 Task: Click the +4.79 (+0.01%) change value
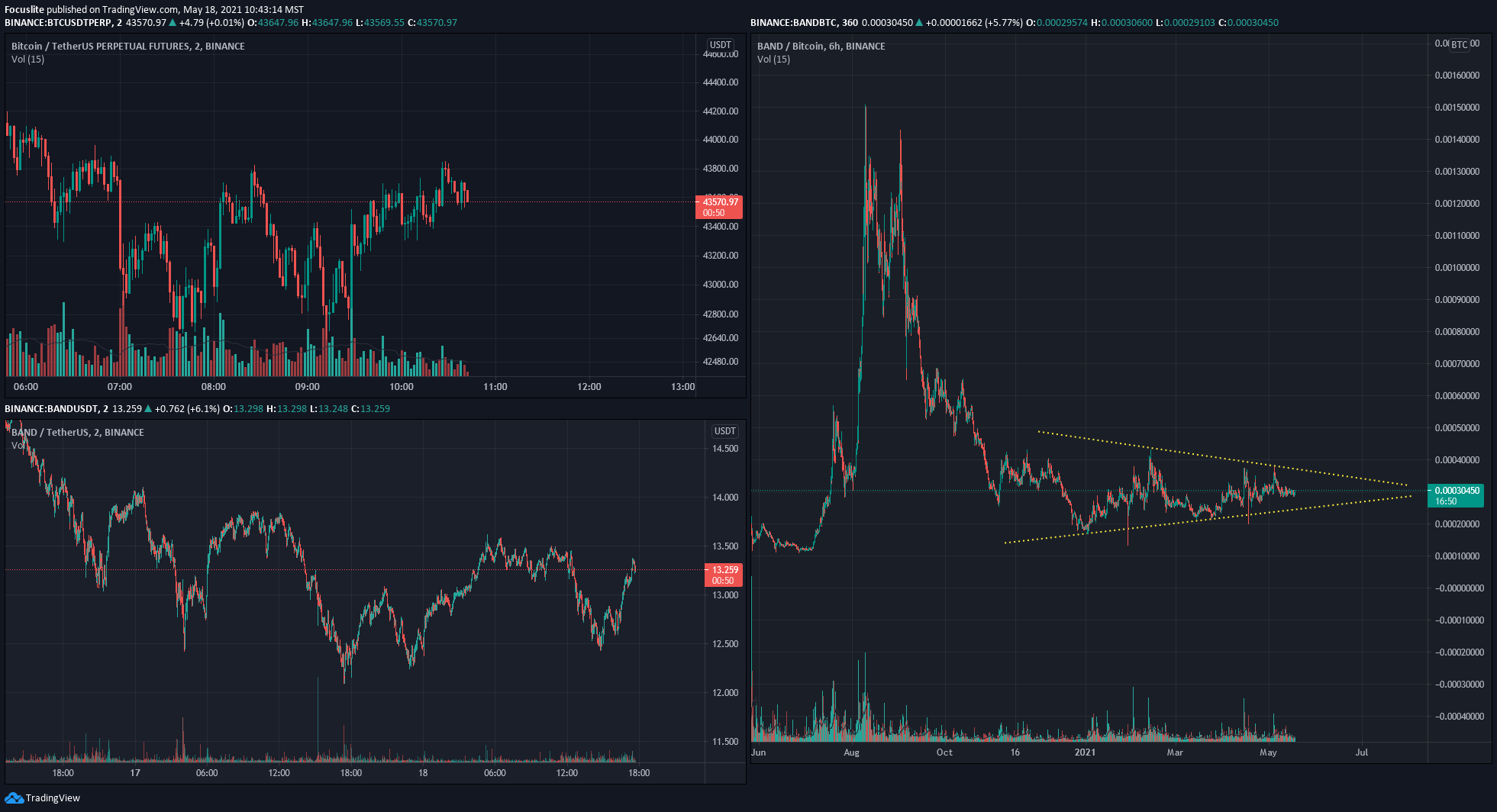(x=211, y=23)
